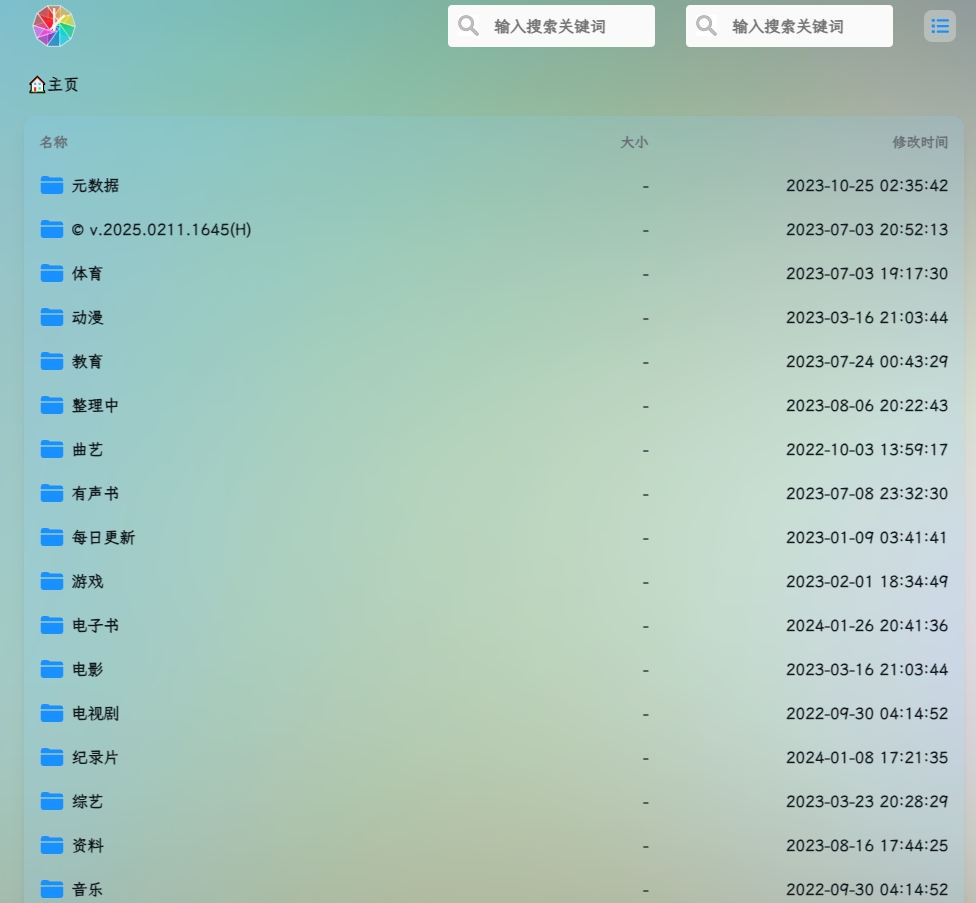Click folder icon of 音乐
Image resolution: width=976 pixels, height=903 pixels.
(52, 889)
